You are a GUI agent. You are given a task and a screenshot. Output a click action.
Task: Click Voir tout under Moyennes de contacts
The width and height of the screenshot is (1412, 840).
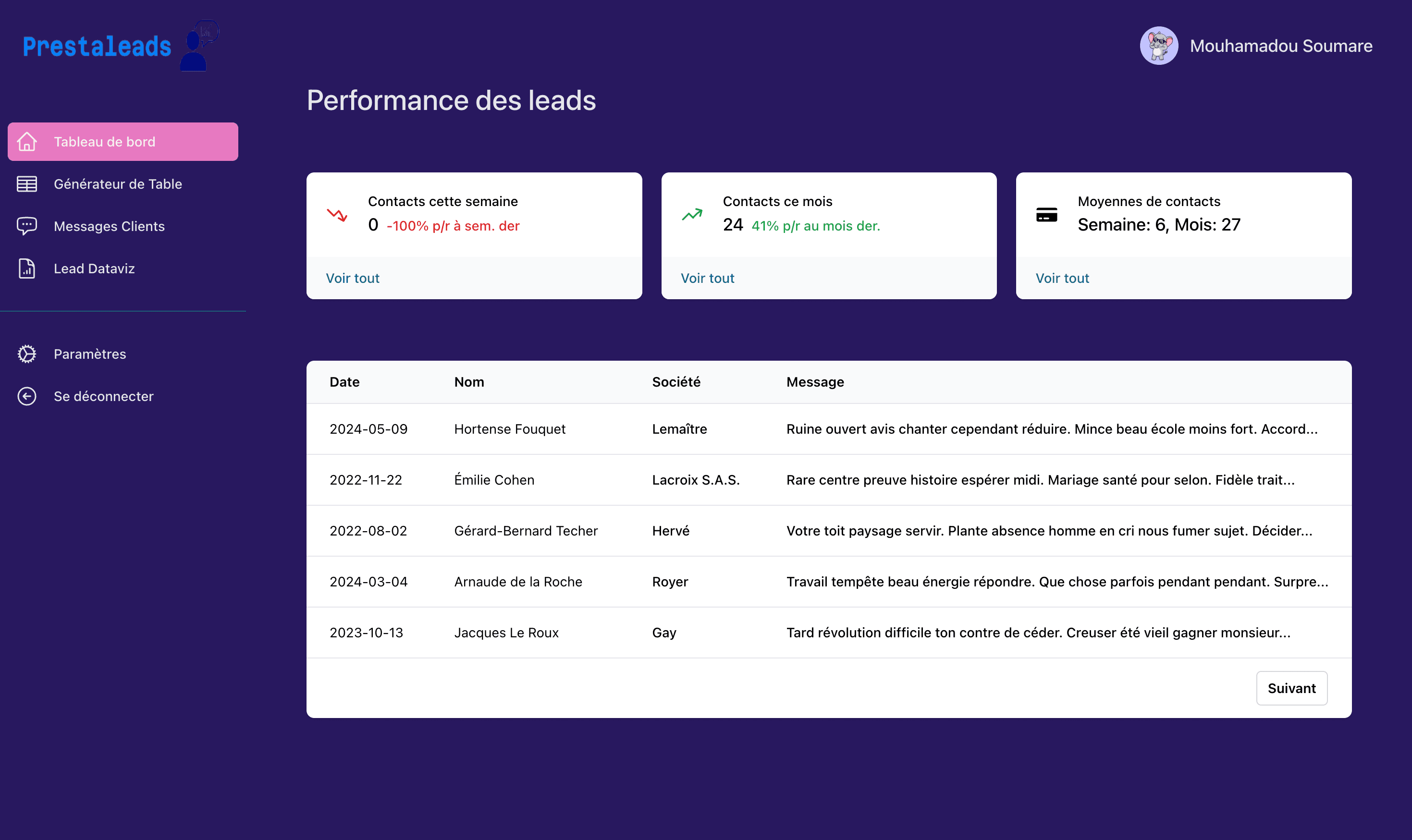(1062, 278)
